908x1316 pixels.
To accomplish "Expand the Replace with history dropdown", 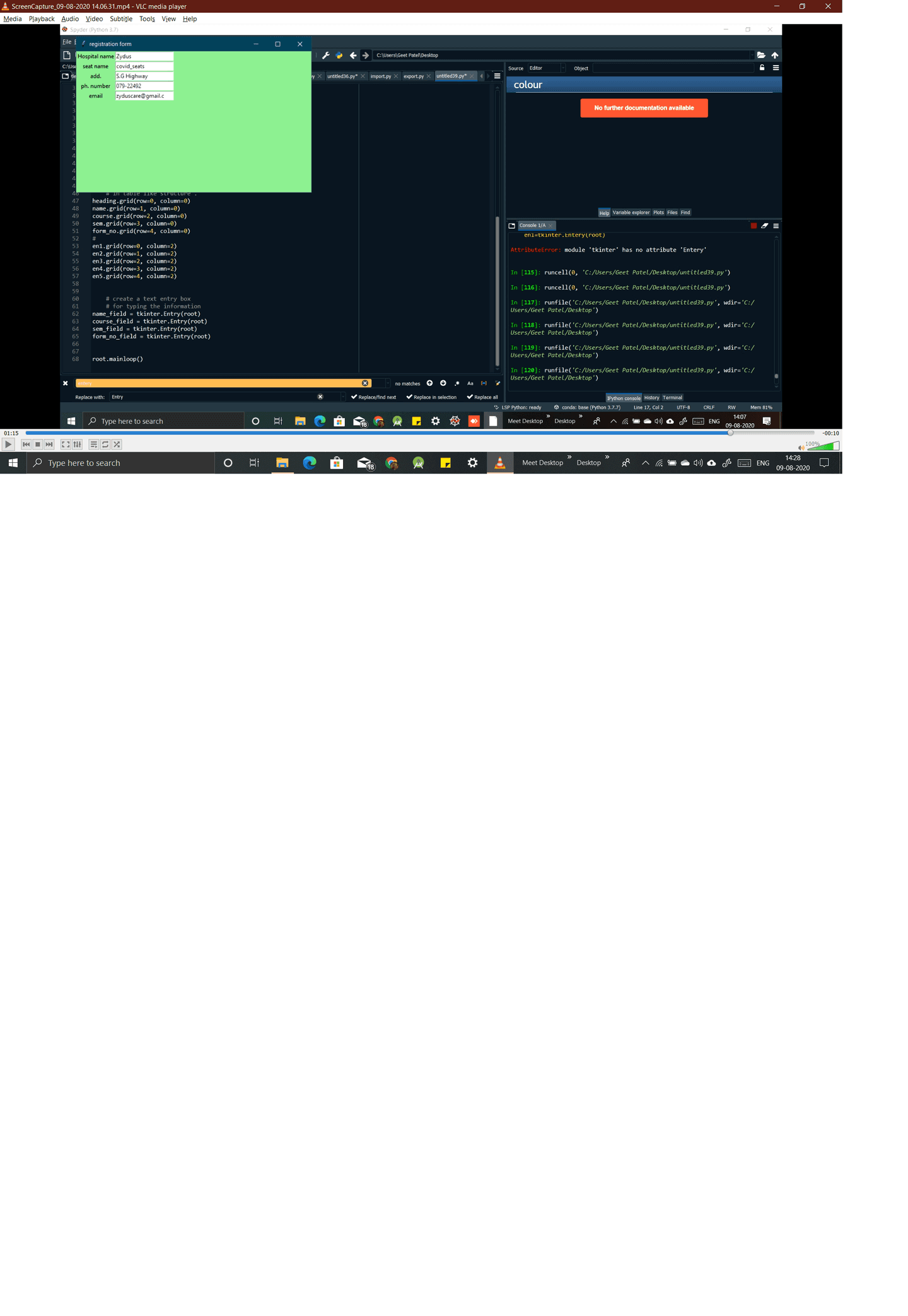I will coord(343,397).
